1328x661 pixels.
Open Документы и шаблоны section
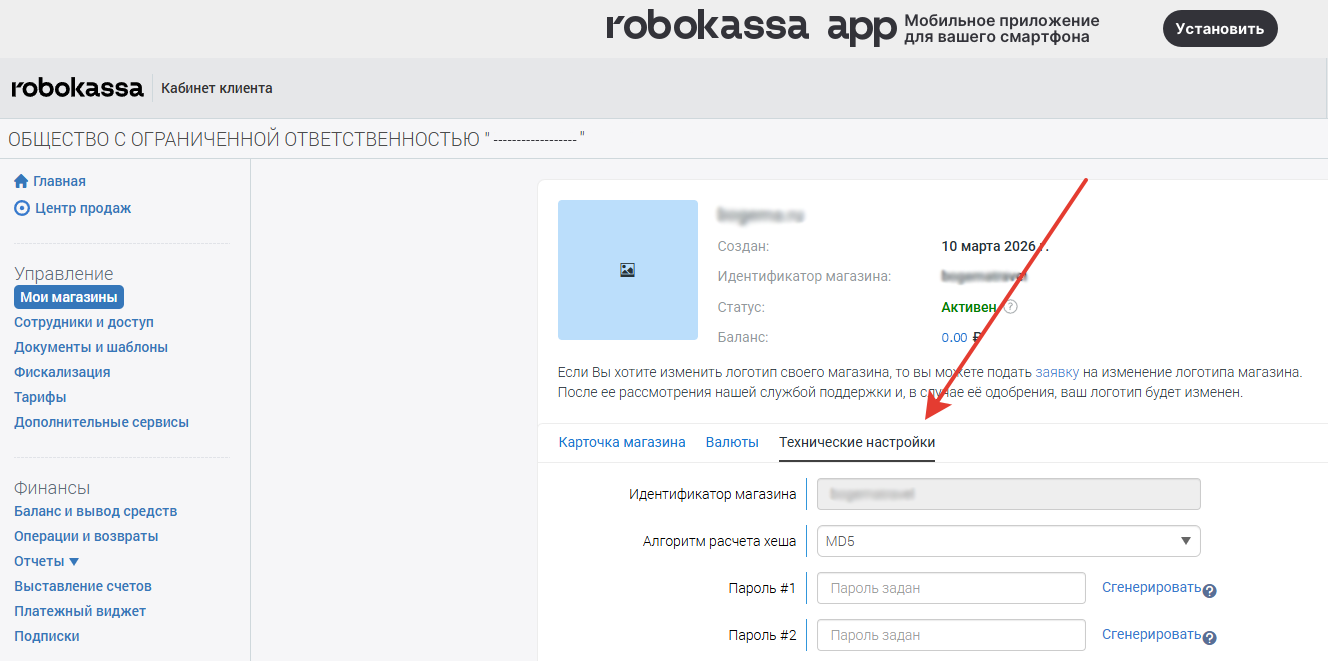[x=91, y=347]
